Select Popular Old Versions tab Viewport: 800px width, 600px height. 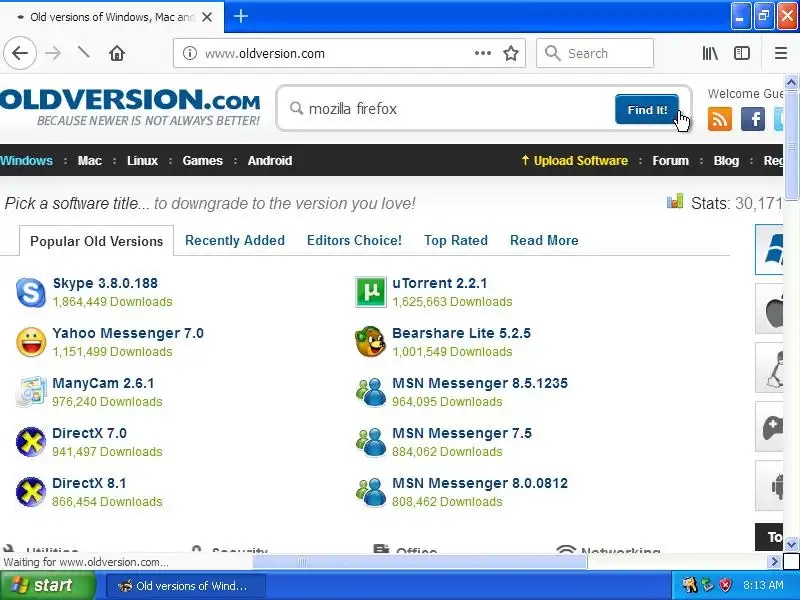point(96,241)
